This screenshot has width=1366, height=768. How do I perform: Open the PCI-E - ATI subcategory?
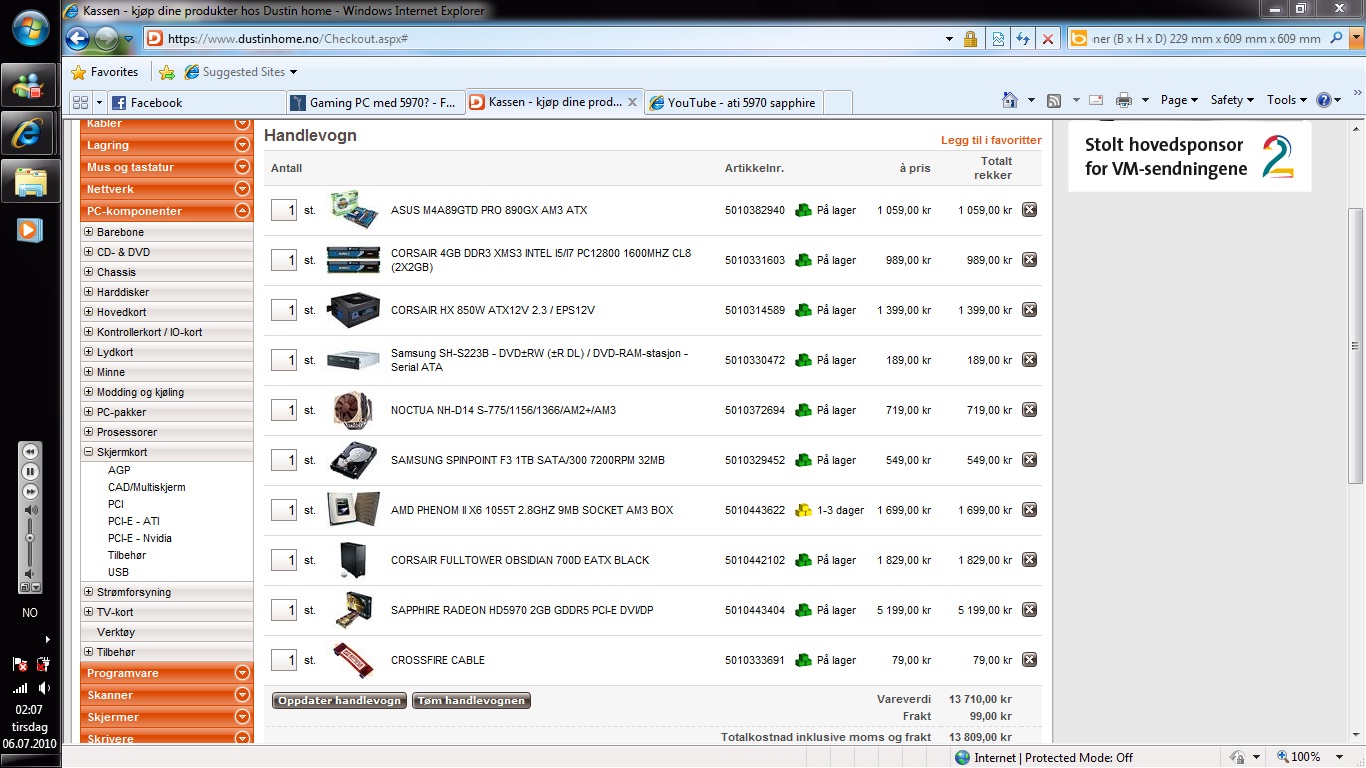coord(134,521)
